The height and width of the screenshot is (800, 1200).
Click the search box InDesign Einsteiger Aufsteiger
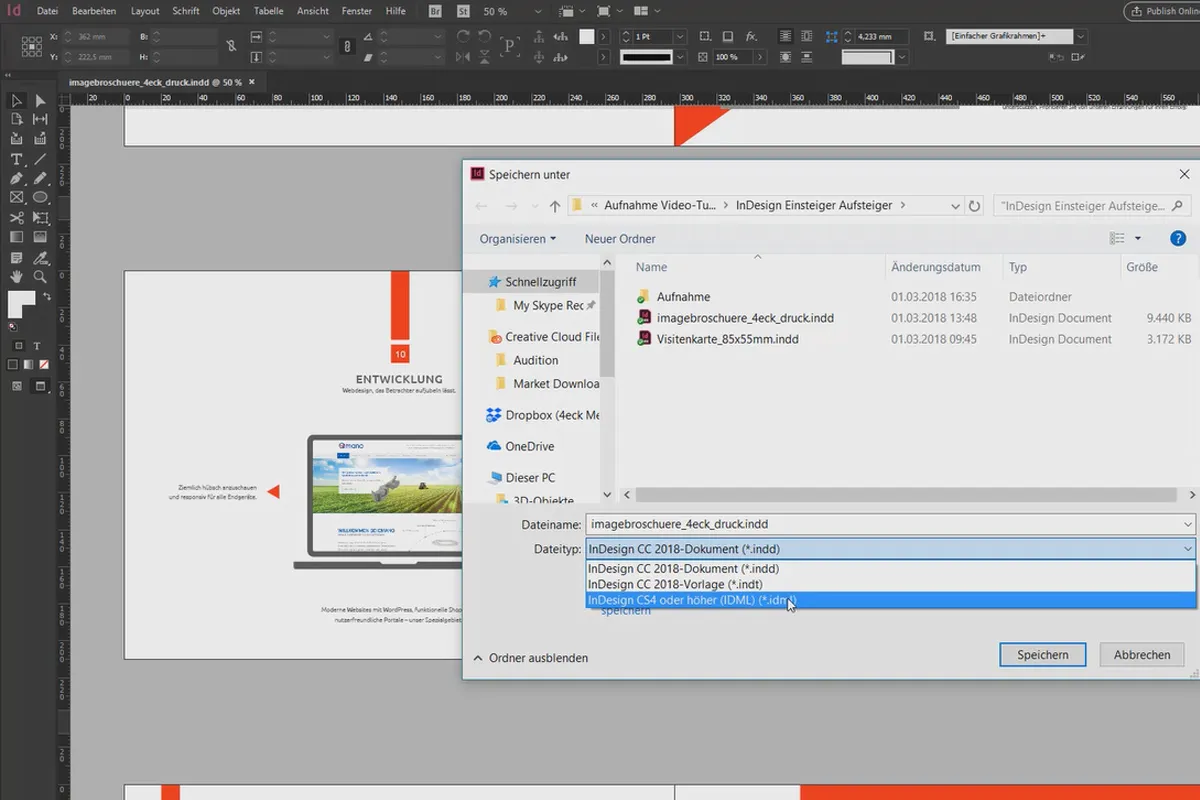[x=1093, y=206]
